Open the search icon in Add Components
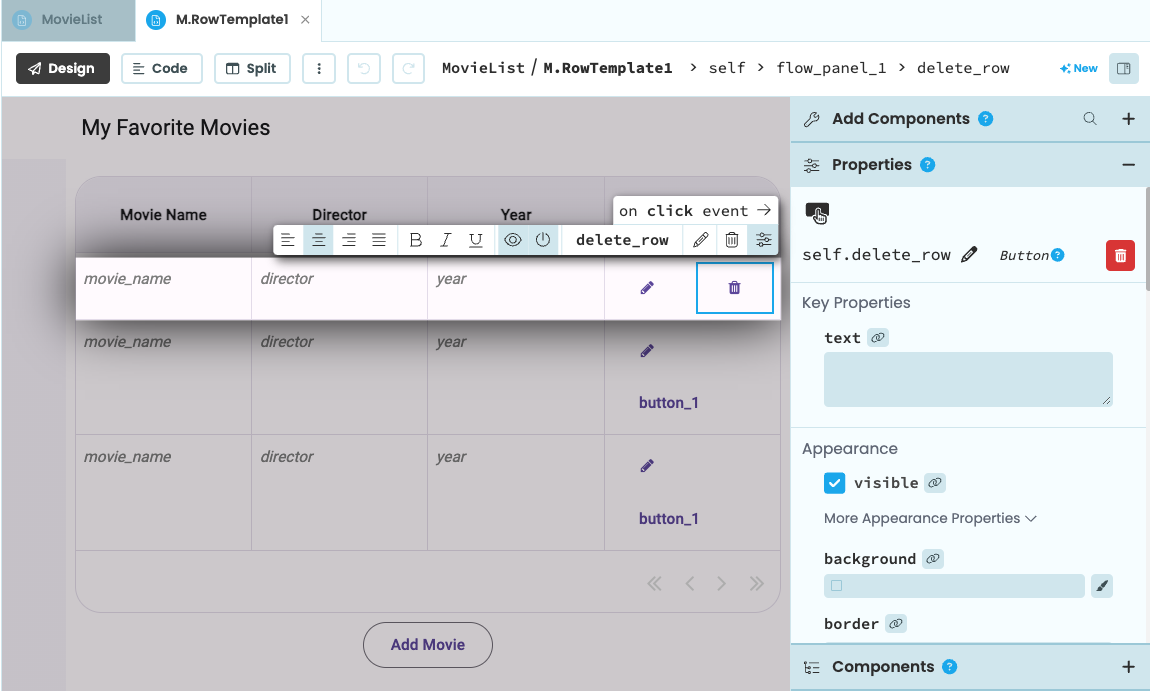 pyautogui.click(x=1088, y=118)
